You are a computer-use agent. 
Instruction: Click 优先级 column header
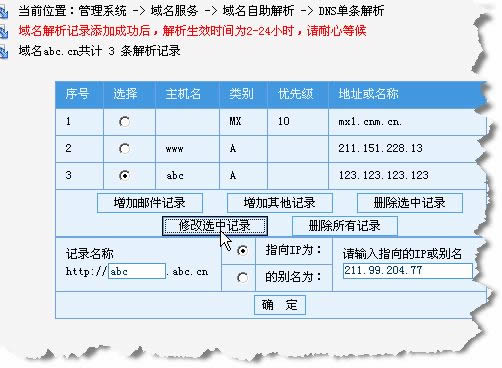coord(296,94)
